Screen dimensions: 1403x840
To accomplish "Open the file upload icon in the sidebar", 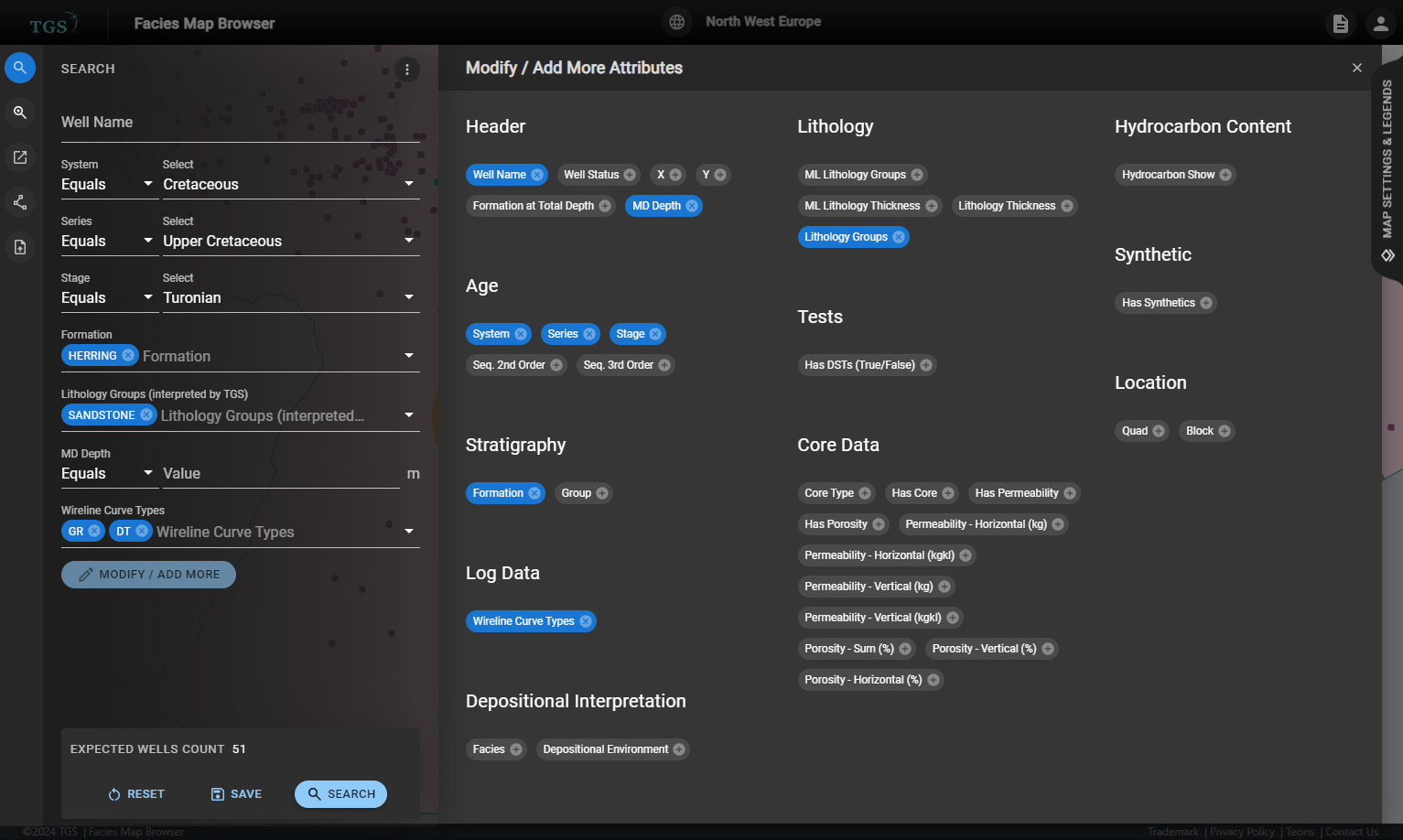I will point(20,246).
